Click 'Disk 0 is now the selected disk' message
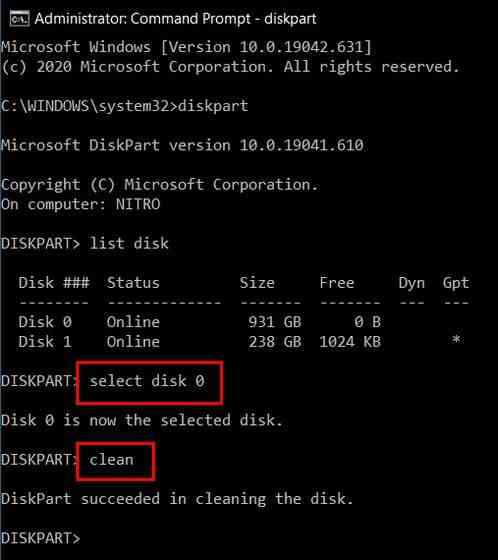The image size is (498, 560). (142, 420)
